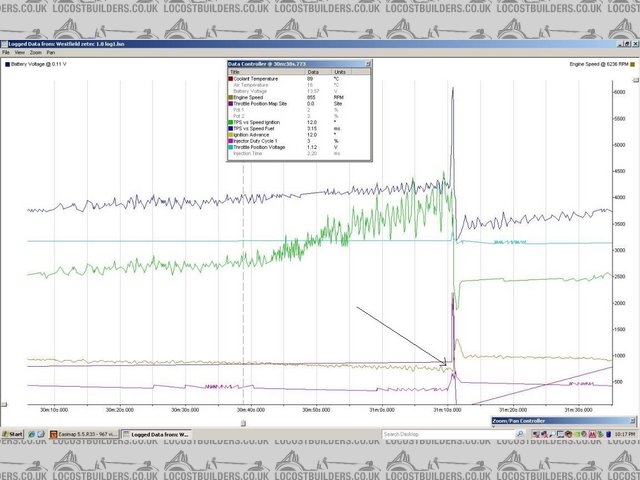Open the File menu

coord(6,53)
